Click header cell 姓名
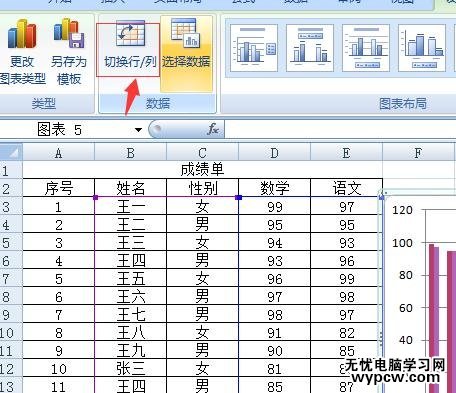Screen dimensions: 456x393 130,188
